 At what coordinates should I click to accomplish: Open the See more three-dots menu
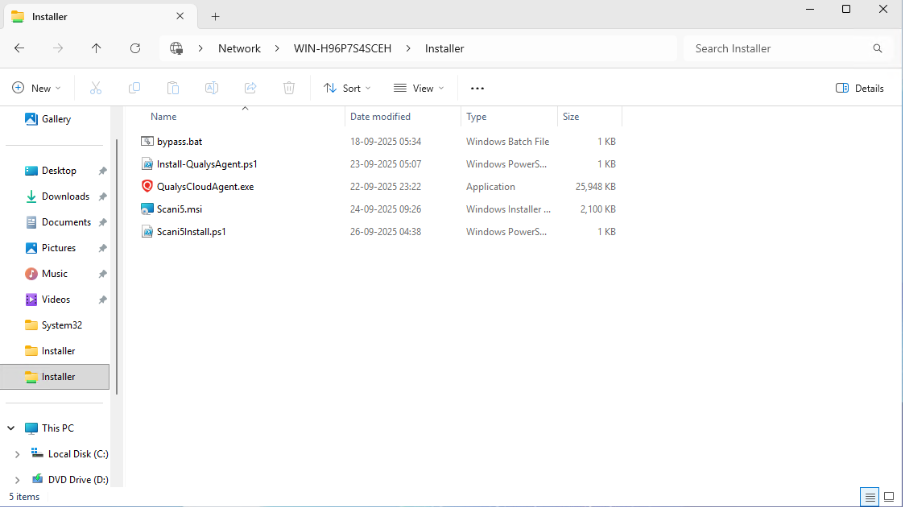pyautogui.click(x=477, y=88)
